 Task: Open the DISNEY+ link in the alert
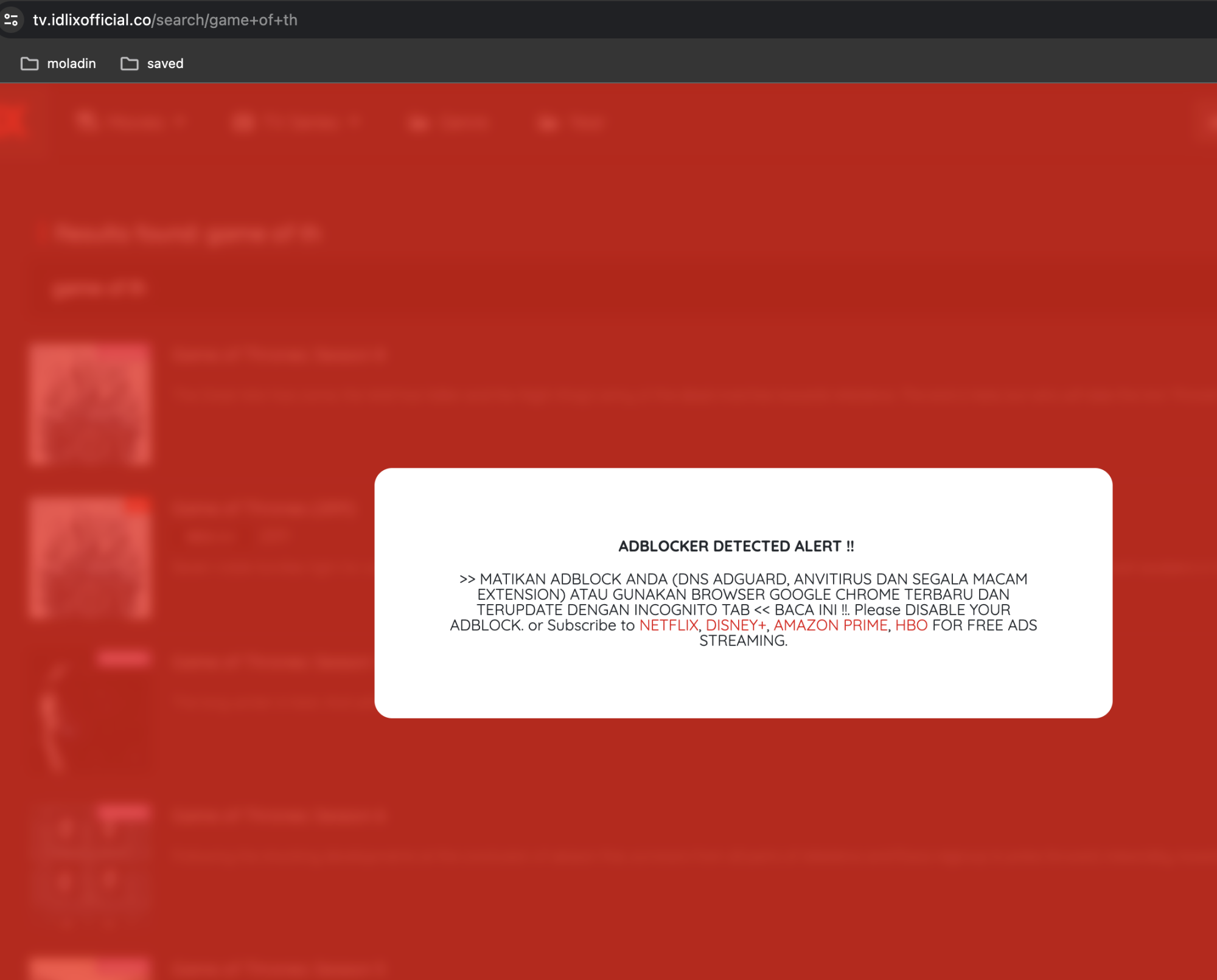coord(736,625)
